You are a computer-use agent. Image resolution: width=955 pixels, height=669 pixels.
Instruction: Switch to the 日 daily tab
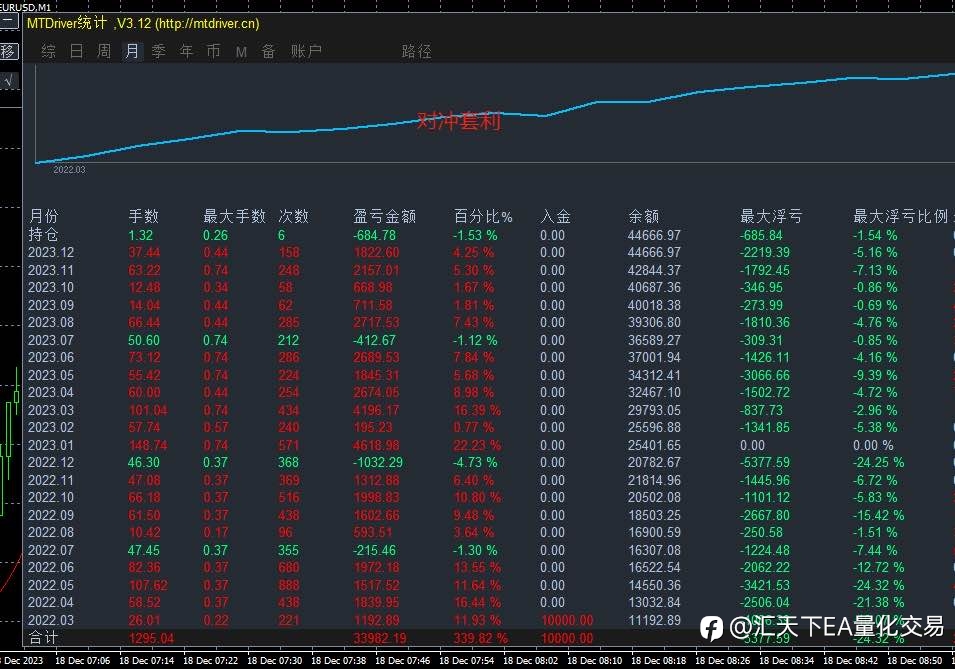coord(76,51)
